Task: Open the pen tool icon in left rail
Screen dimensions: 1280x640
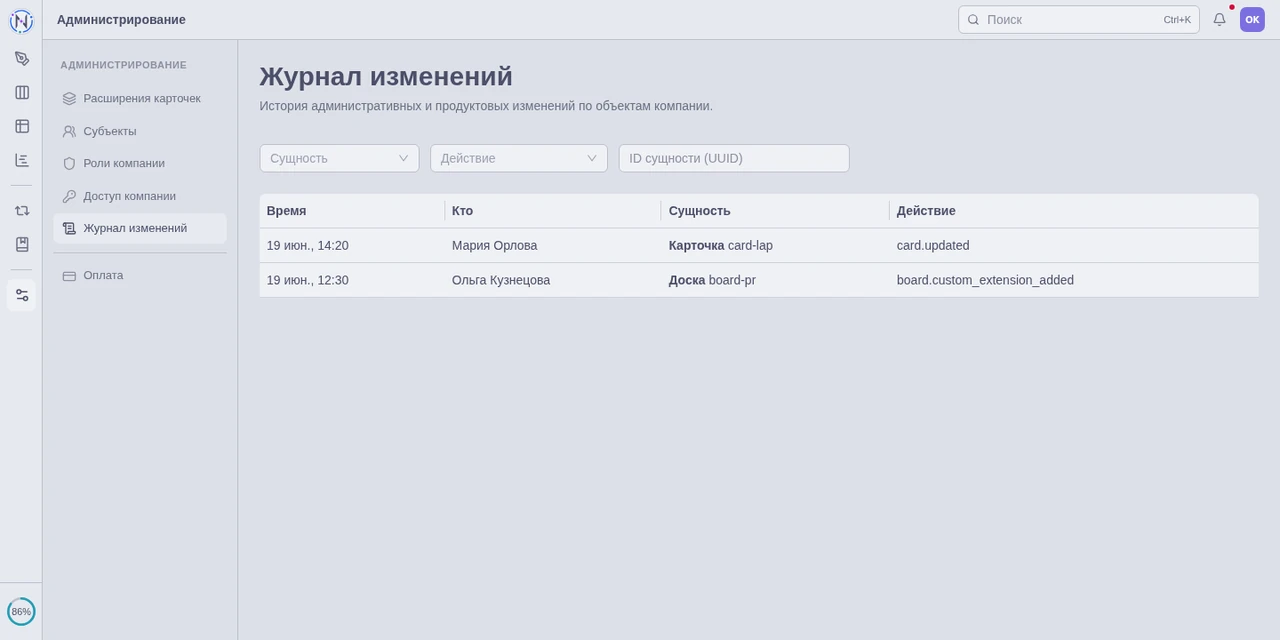Action: tap(21, 58)
